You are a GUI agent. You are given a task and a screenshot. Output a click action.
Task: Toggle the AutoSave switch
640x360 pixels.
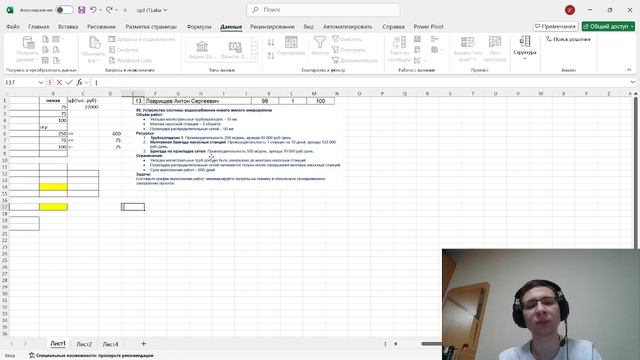[64, 10]
